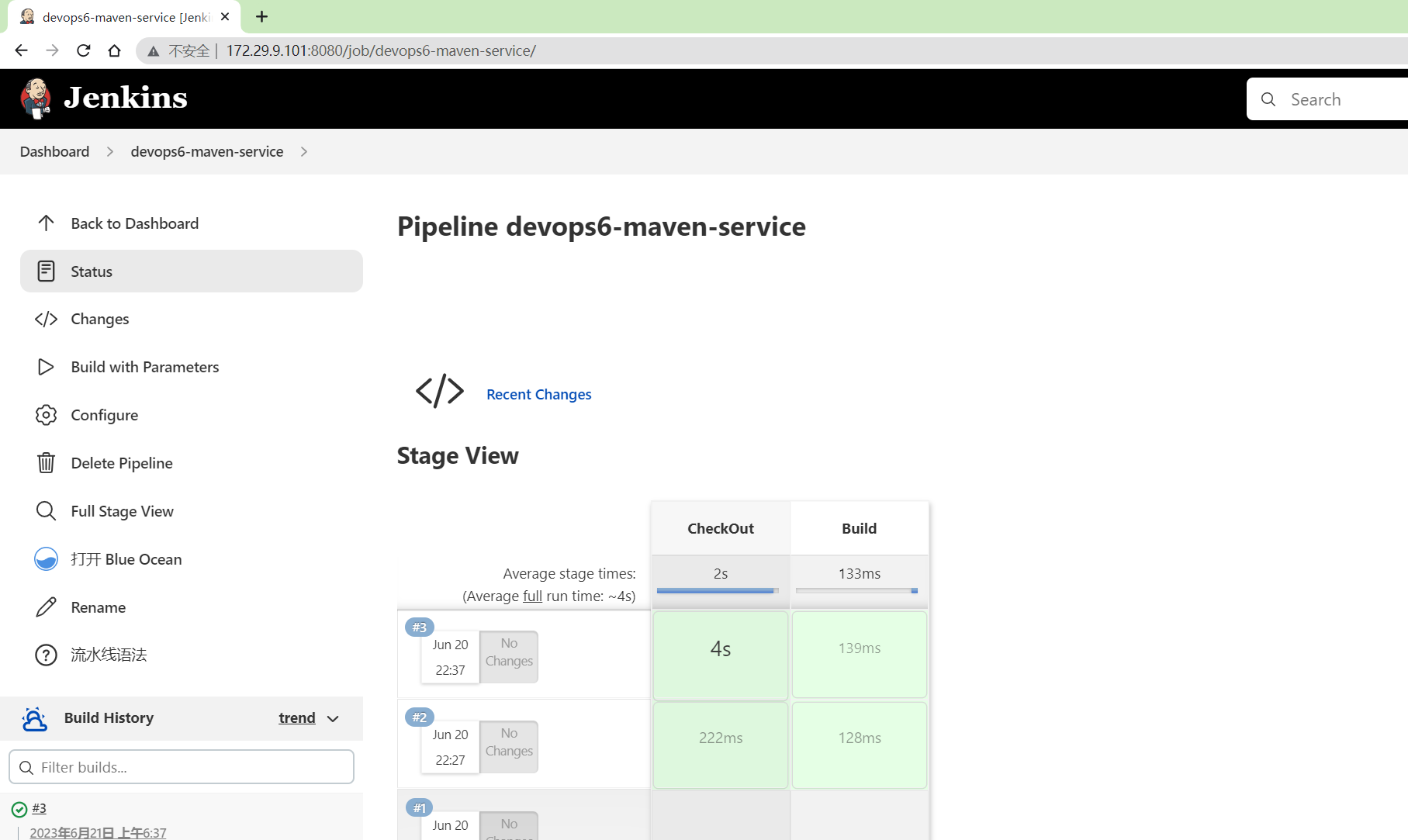Image resolution: width=1408 pixels, height=840 pixels.
Task: Reload the page with refresh icon
Action: [x=84, y=50]
